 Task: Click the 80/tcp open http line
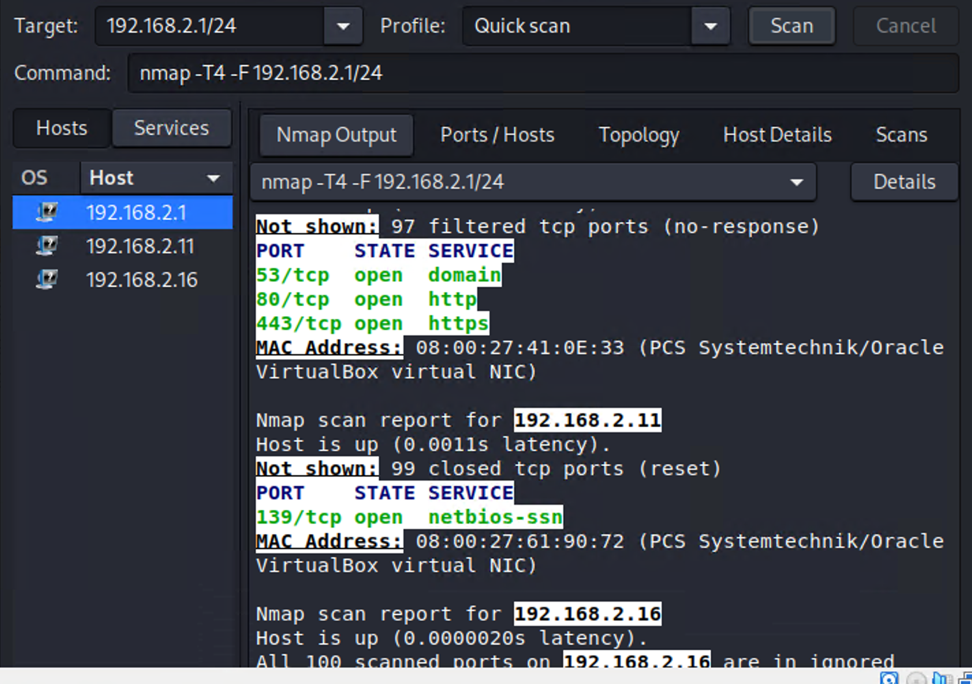pos(366,299)
